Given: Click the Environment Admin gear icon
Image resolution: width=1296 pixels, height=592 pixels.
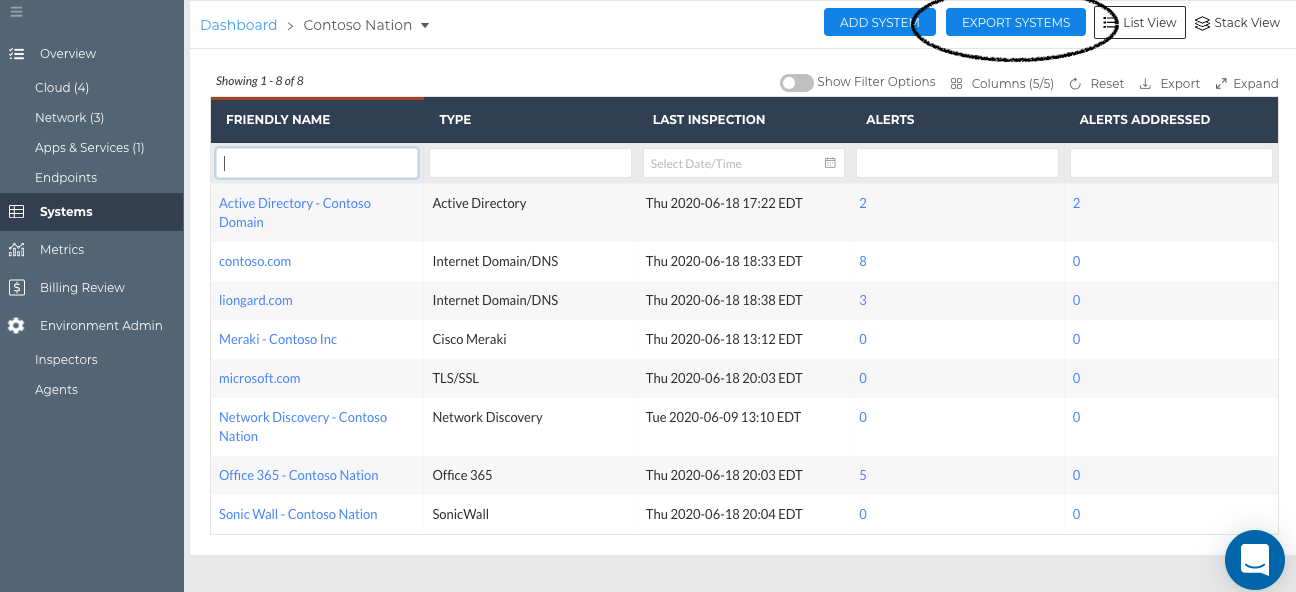Looking at the screenshot, I should point(16,326).
